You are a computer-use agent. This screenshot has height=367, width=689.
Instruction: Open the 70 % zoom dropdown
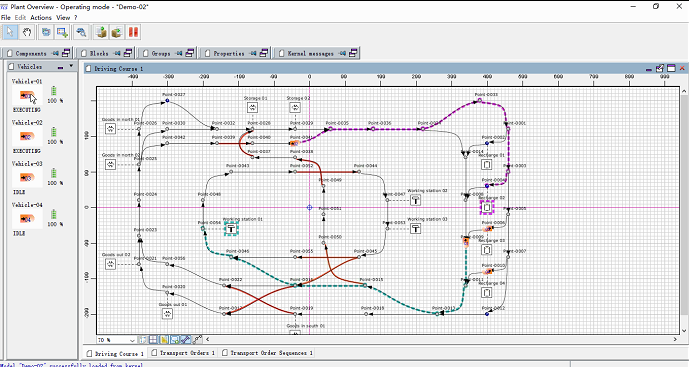[116, 340]
